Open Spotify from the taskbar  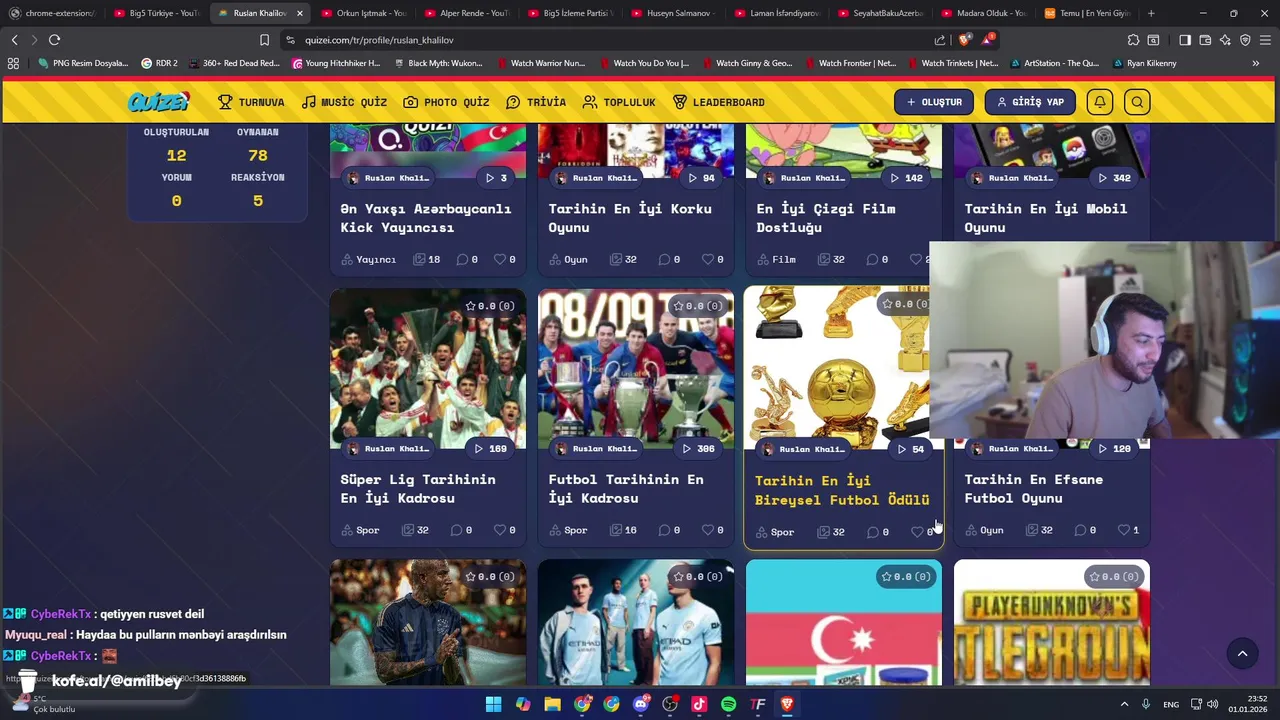728,704
